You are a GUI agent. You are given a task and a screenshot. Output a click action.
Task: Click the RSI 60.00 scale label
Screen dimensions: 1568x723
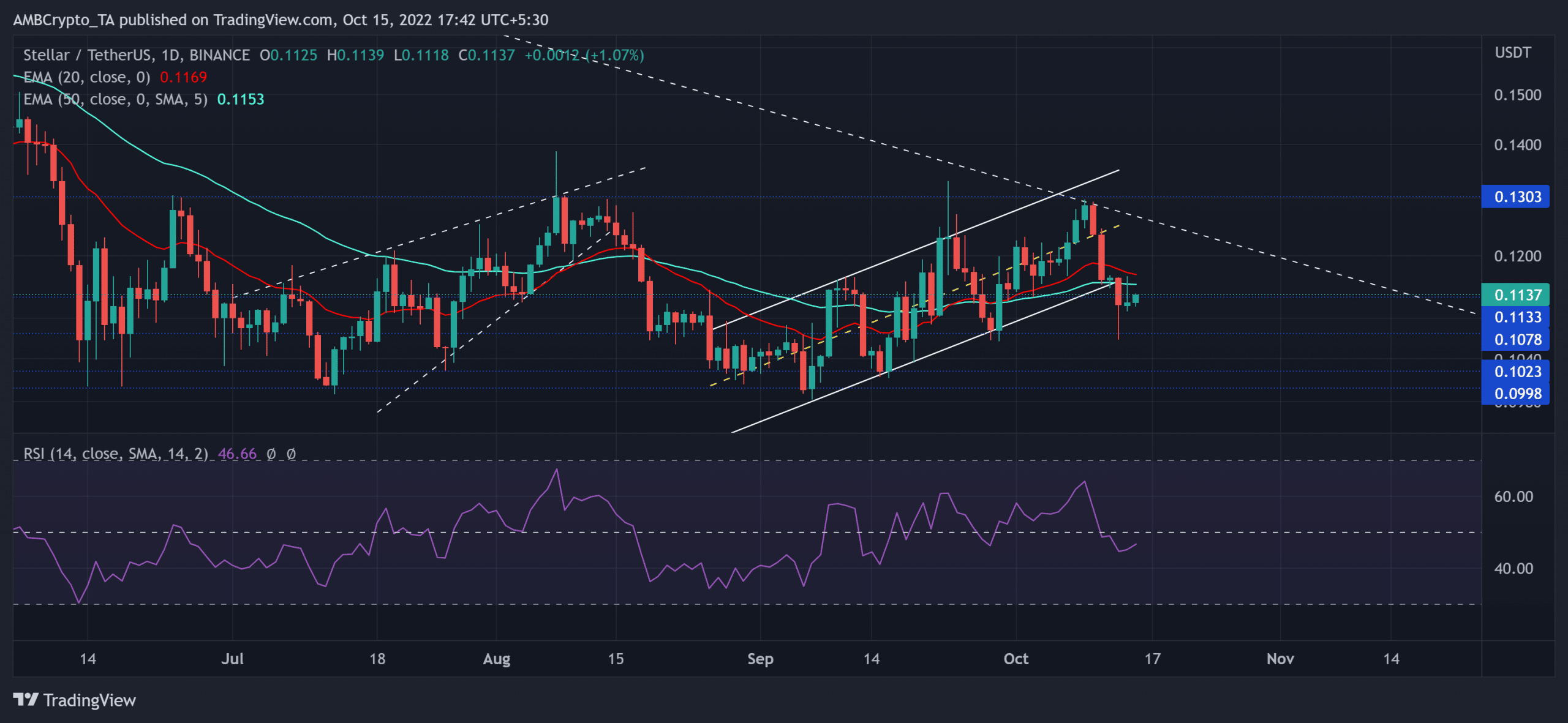pos(1513,496)
